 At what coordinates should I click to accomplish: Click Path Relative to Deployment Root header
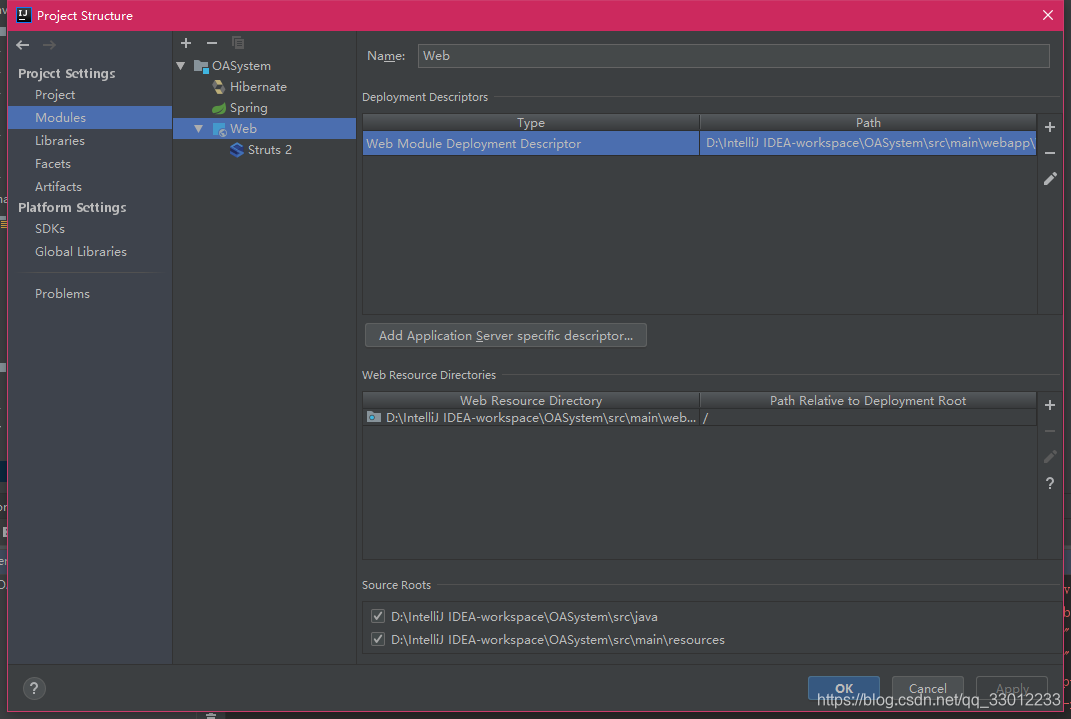click(x=868, y=401)
